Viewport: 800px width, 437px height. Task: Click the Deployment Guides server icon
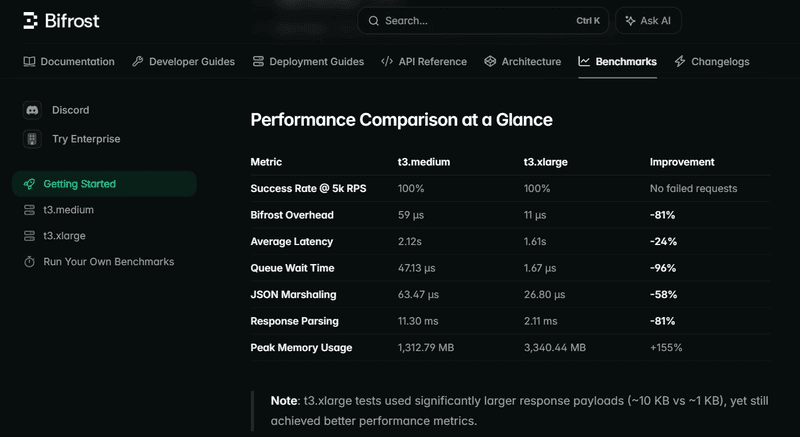tap(258, 62)
